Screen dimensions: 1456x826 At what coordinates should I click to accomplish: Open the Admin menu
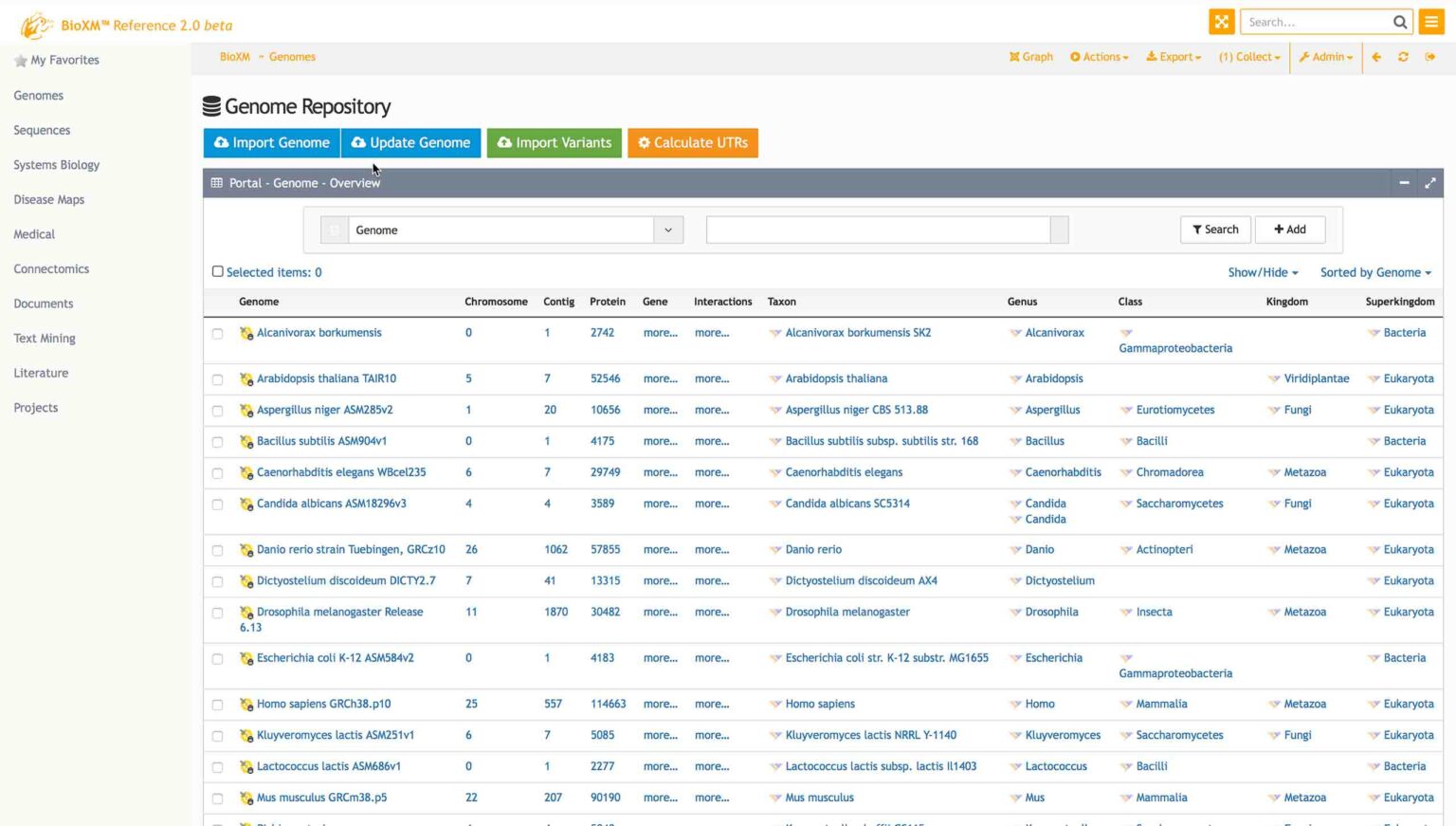coord(1325,57)
